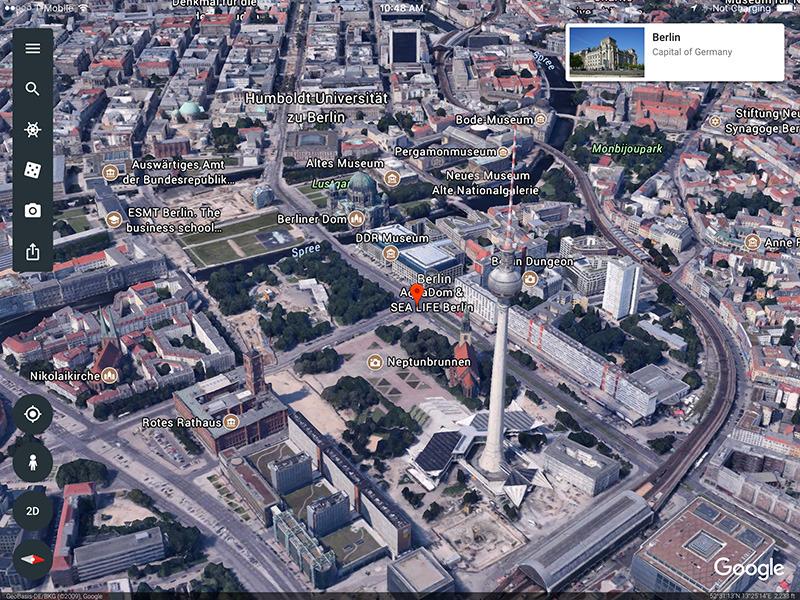Tap the Altes Museum text label
The width and height of the screenshot is (800, 600).
coord(345,163)
